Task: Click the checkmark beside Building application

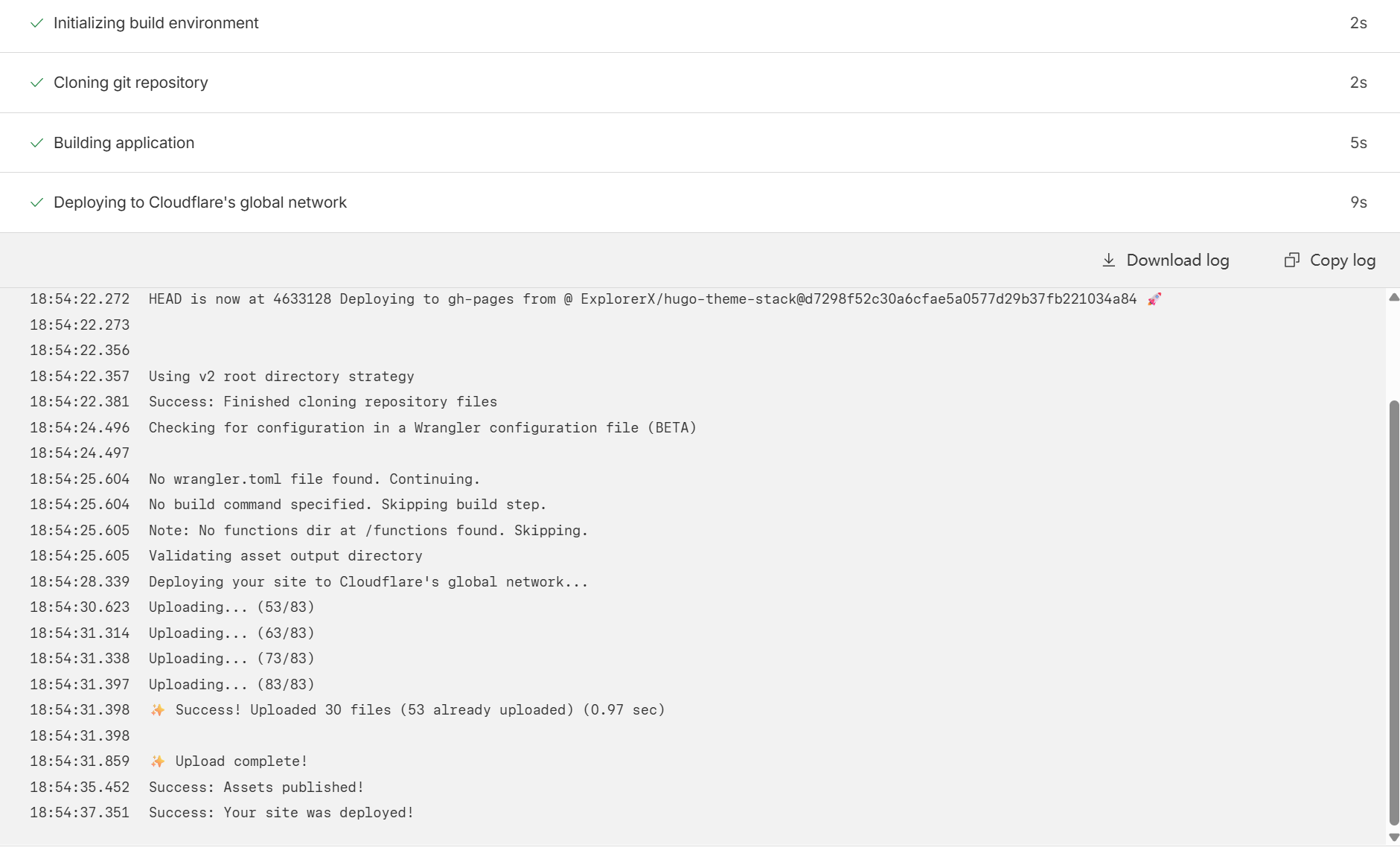Action: tap(36, 142)
